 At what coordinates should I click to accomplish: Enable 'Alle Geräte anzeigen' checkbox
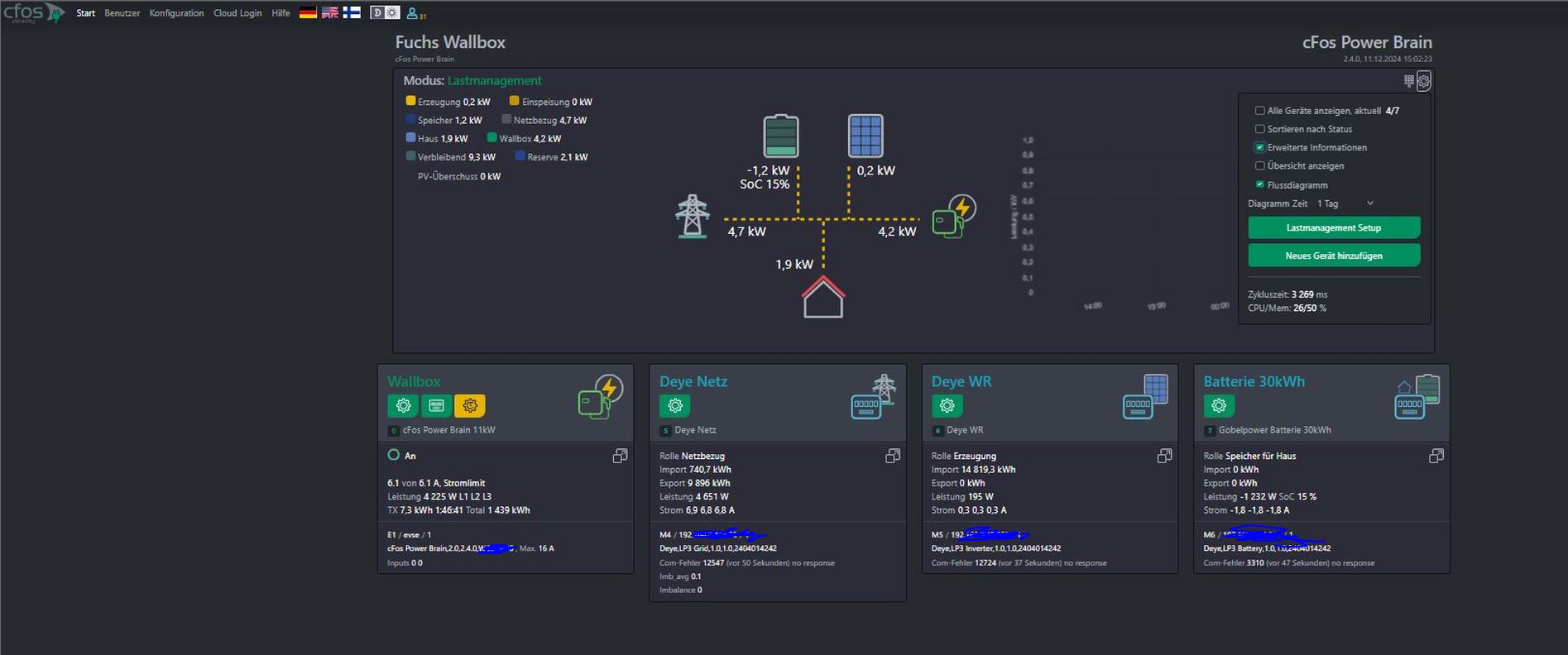(x=1259, y=110)
